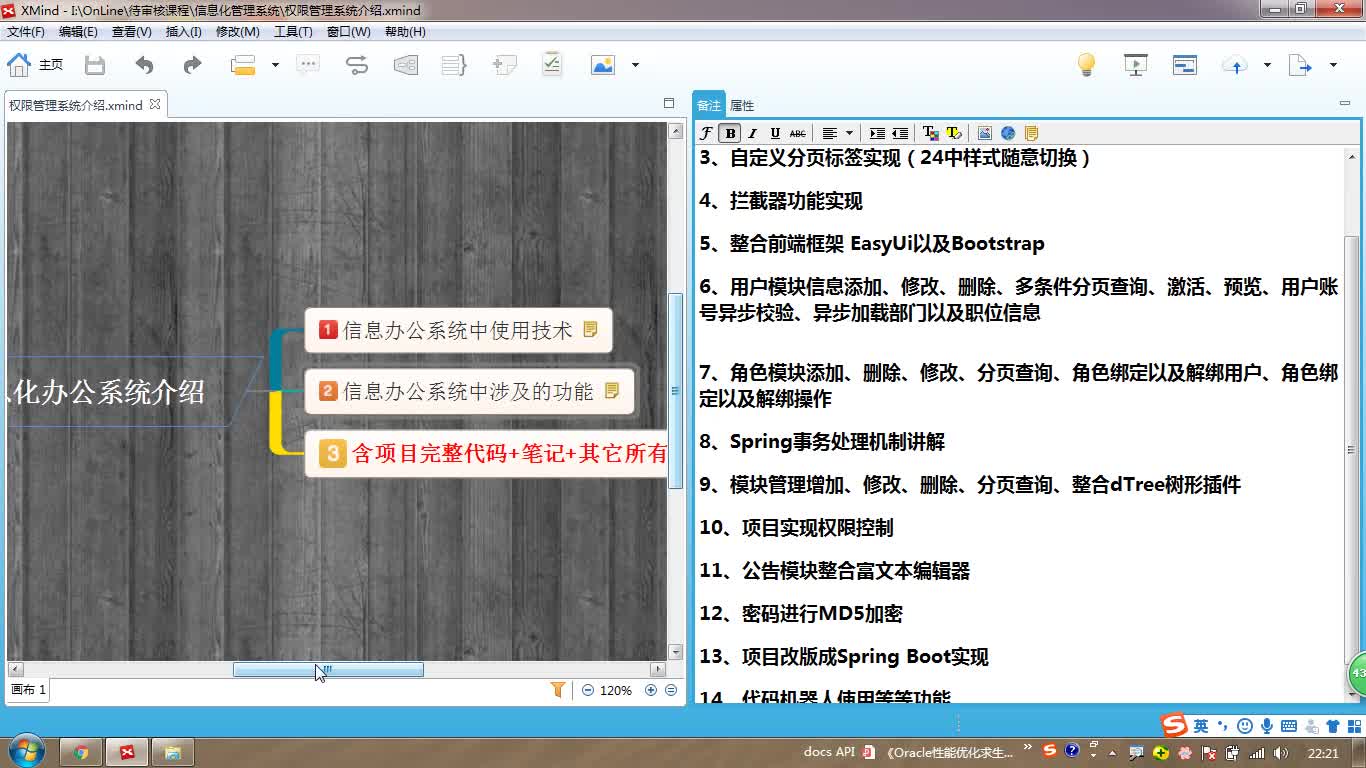
Task: Switch to the 属性 properties tab
Action: coord(742,105)
